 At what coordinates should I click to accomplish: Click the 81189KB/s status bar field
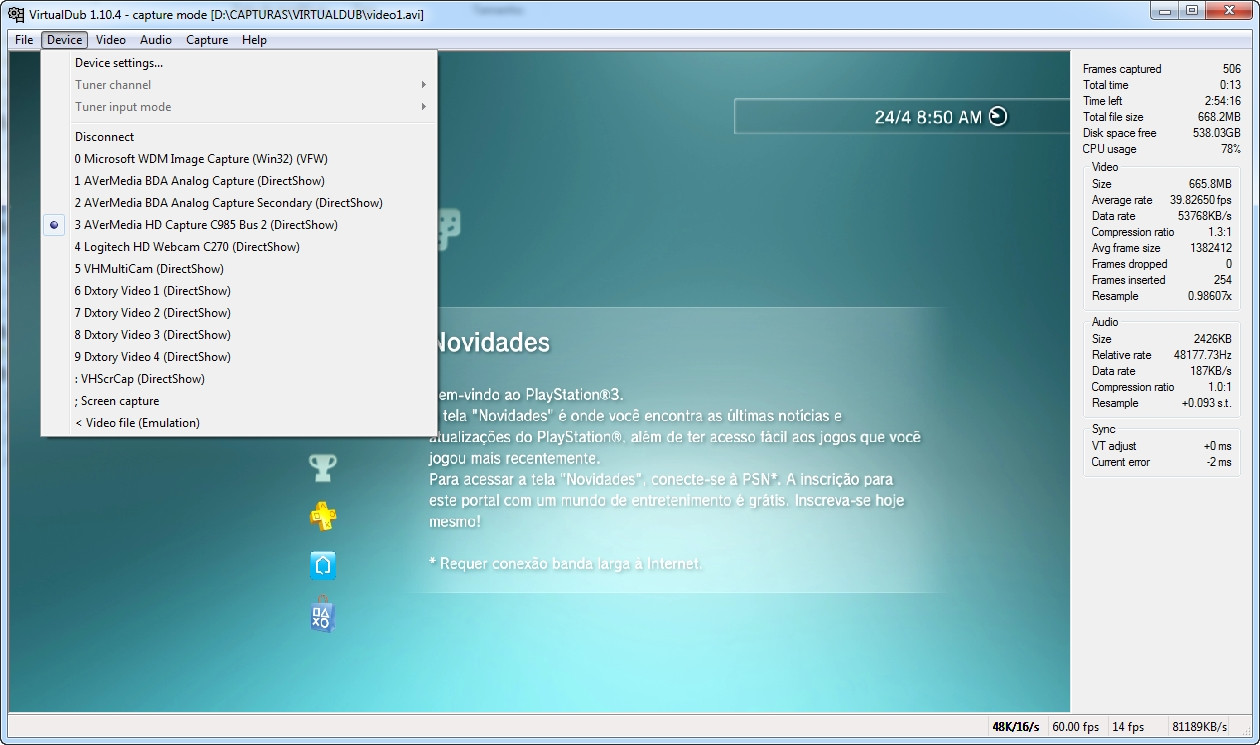pyautogui.click(x=1200, y=727)
